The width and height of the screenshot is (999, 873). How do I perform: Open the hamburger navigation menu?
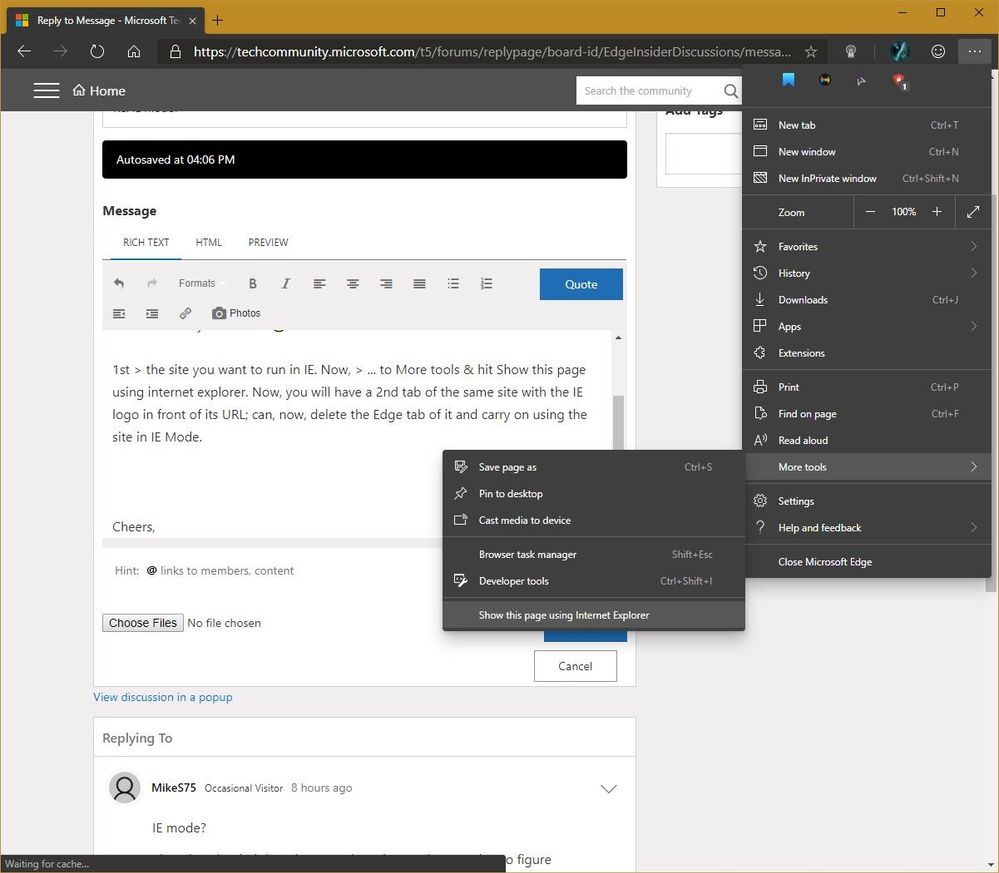(x=46, y=90)
